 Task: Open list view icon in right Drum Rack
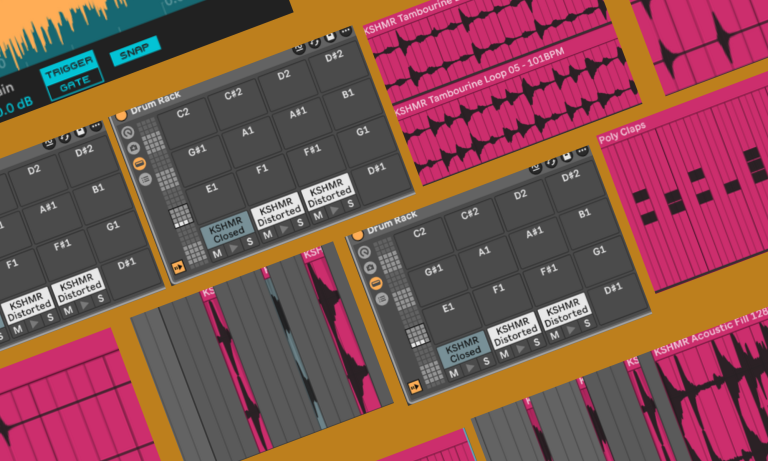[x=382, y=298]
